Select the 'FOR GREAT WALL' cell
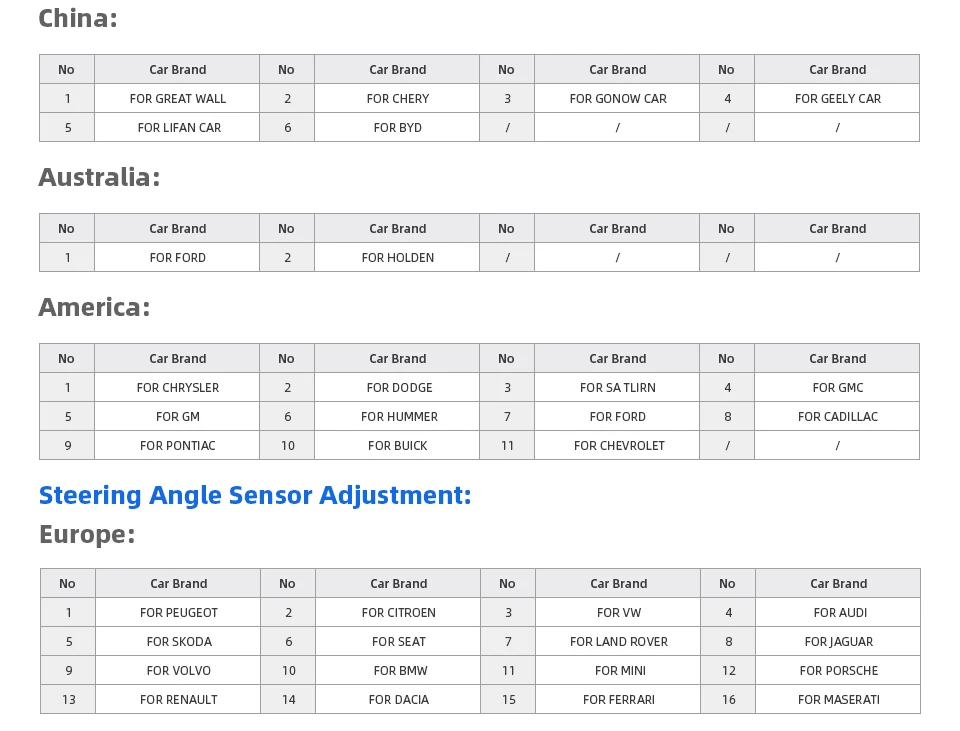The image size is (960, 731). tap(178, 99)
